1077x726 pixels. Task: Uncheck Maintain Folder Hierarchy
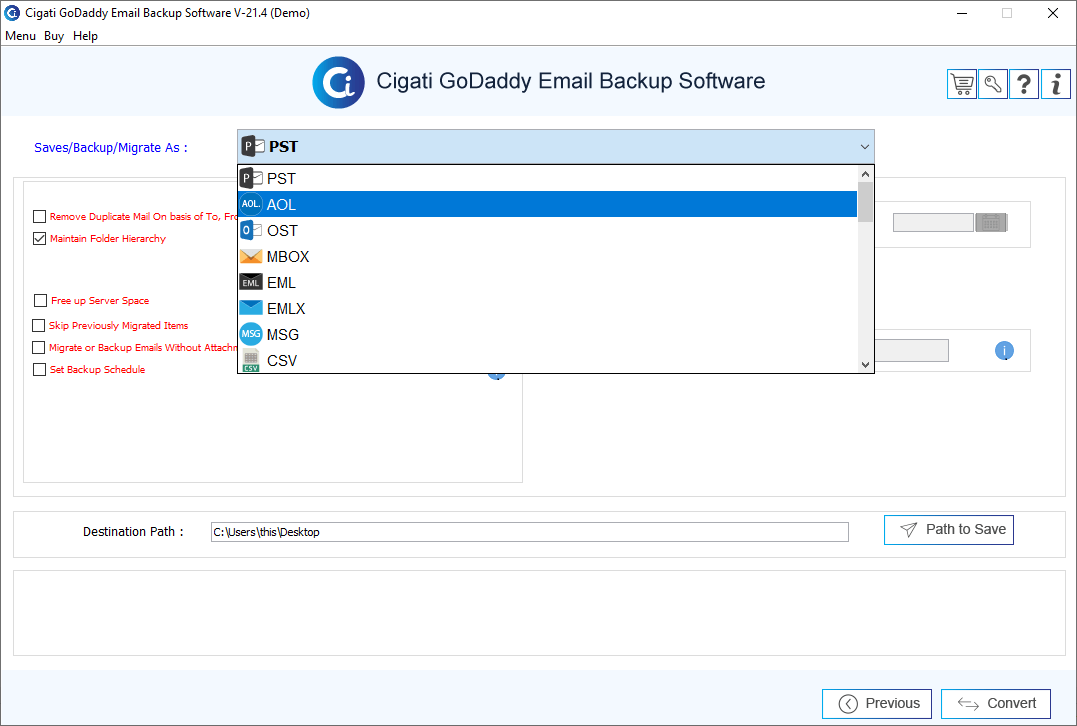(39, 239)
